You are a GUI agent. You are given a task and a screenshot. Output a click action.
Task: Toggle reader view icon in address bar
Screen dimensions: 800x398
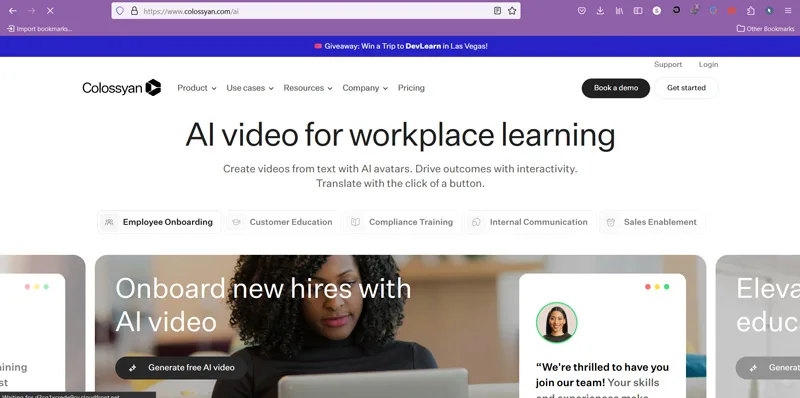pyautogui.click(x=497, y=11)
